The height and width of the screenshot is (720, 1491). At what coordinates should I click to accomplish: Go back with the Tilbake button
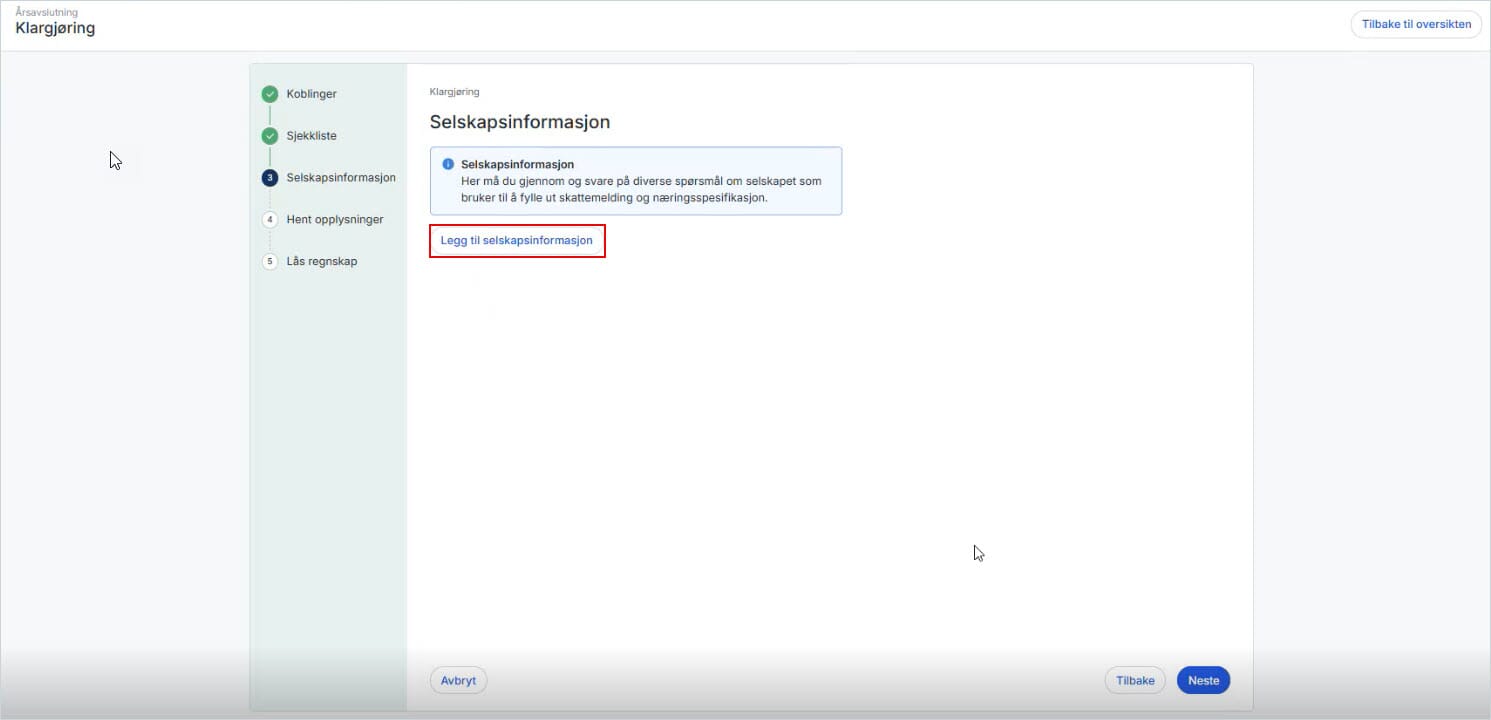pyautogui.click(x=1135, y=681)
